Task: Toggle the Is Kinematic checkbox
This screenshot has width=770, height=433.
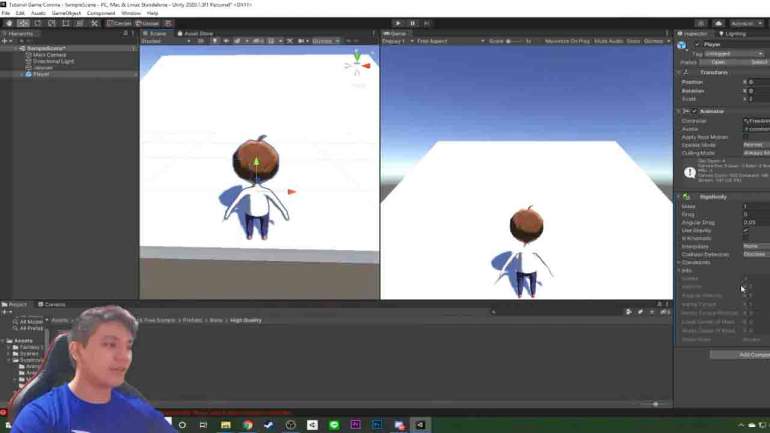Action: [x=745, y=238]
